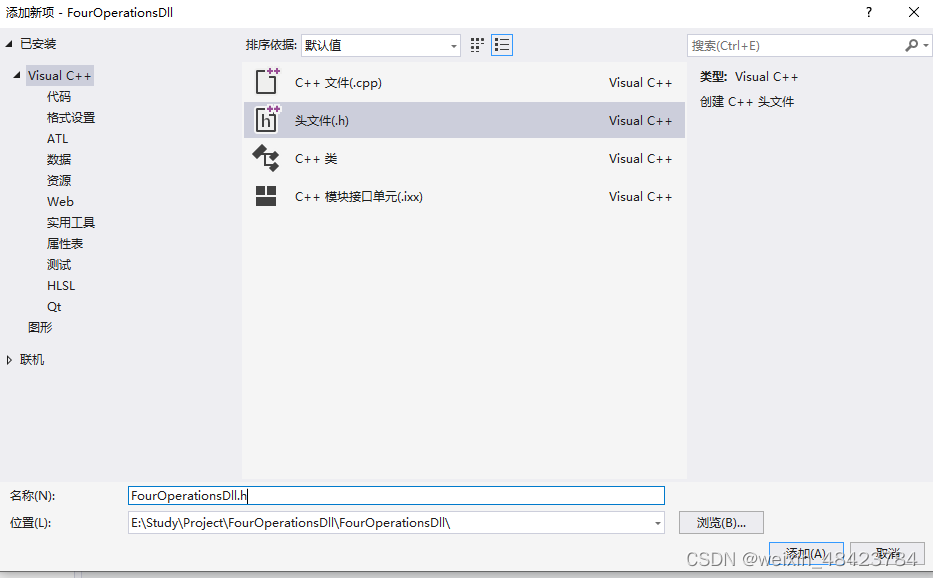Screen dimensions: 933x578
Task: Click the C++ 文件(.cpp) item text
Action: [x=338, y=83]
